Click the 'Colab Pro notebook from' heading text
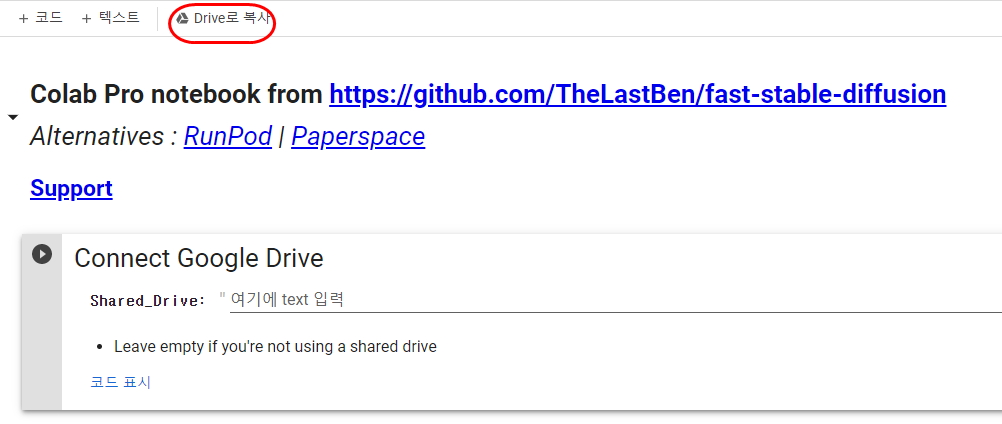Screen dimensions: 1002x424 (x=176, y=95)
